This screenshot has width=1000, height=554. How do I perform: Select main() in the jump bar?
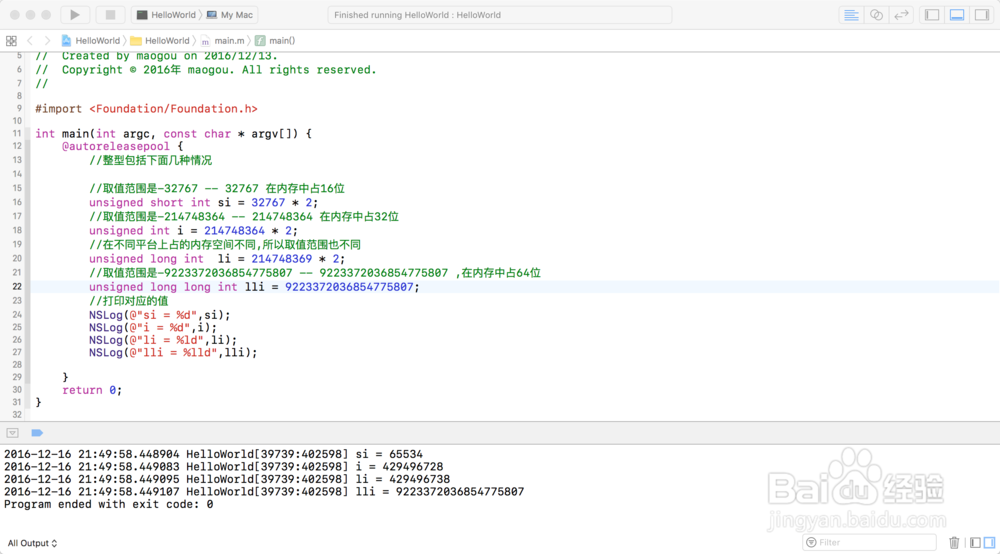(281, 41)
